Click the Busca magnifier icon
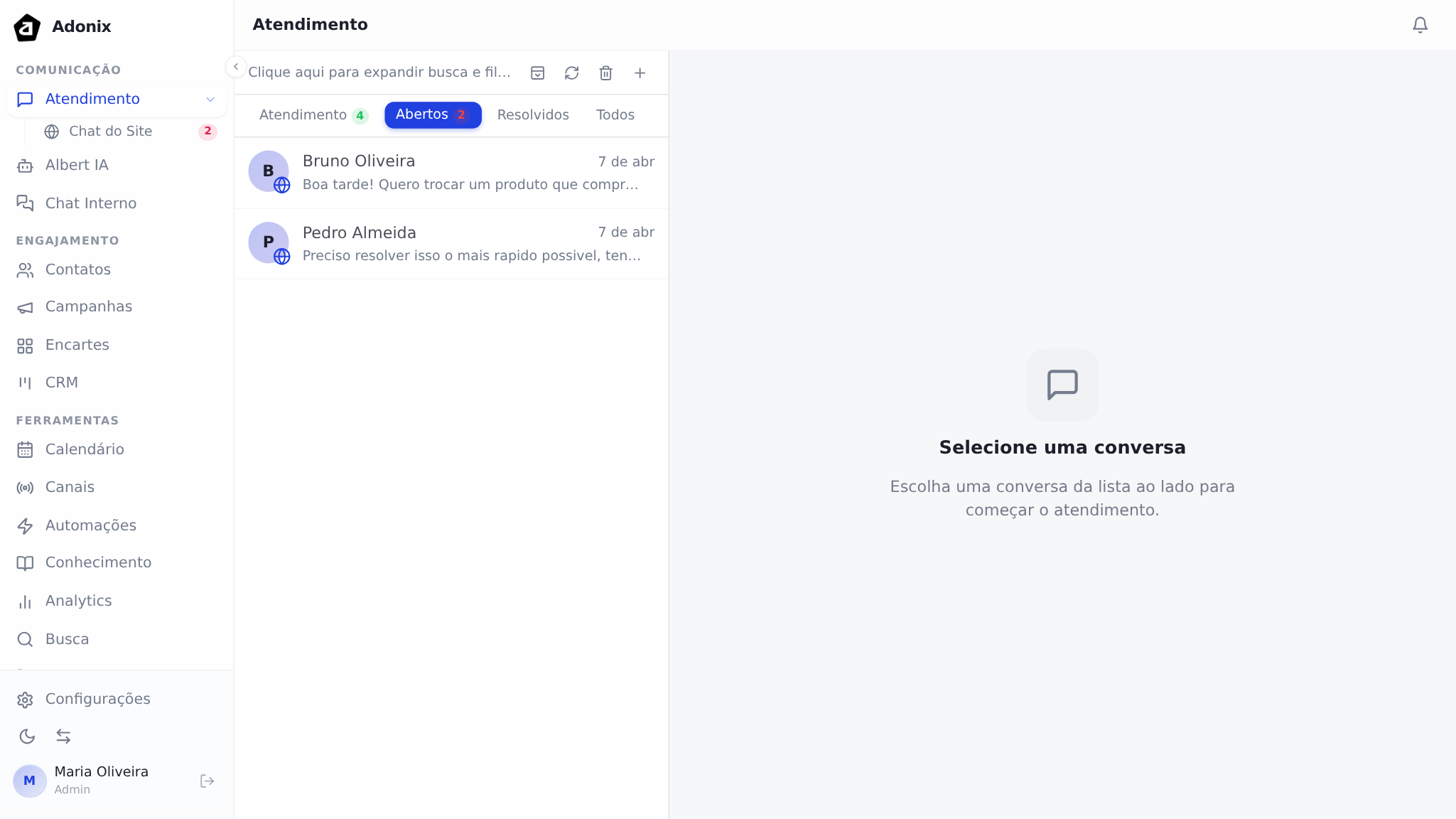Viewport: 1456px width, 819px height. (x=25, y=640)
